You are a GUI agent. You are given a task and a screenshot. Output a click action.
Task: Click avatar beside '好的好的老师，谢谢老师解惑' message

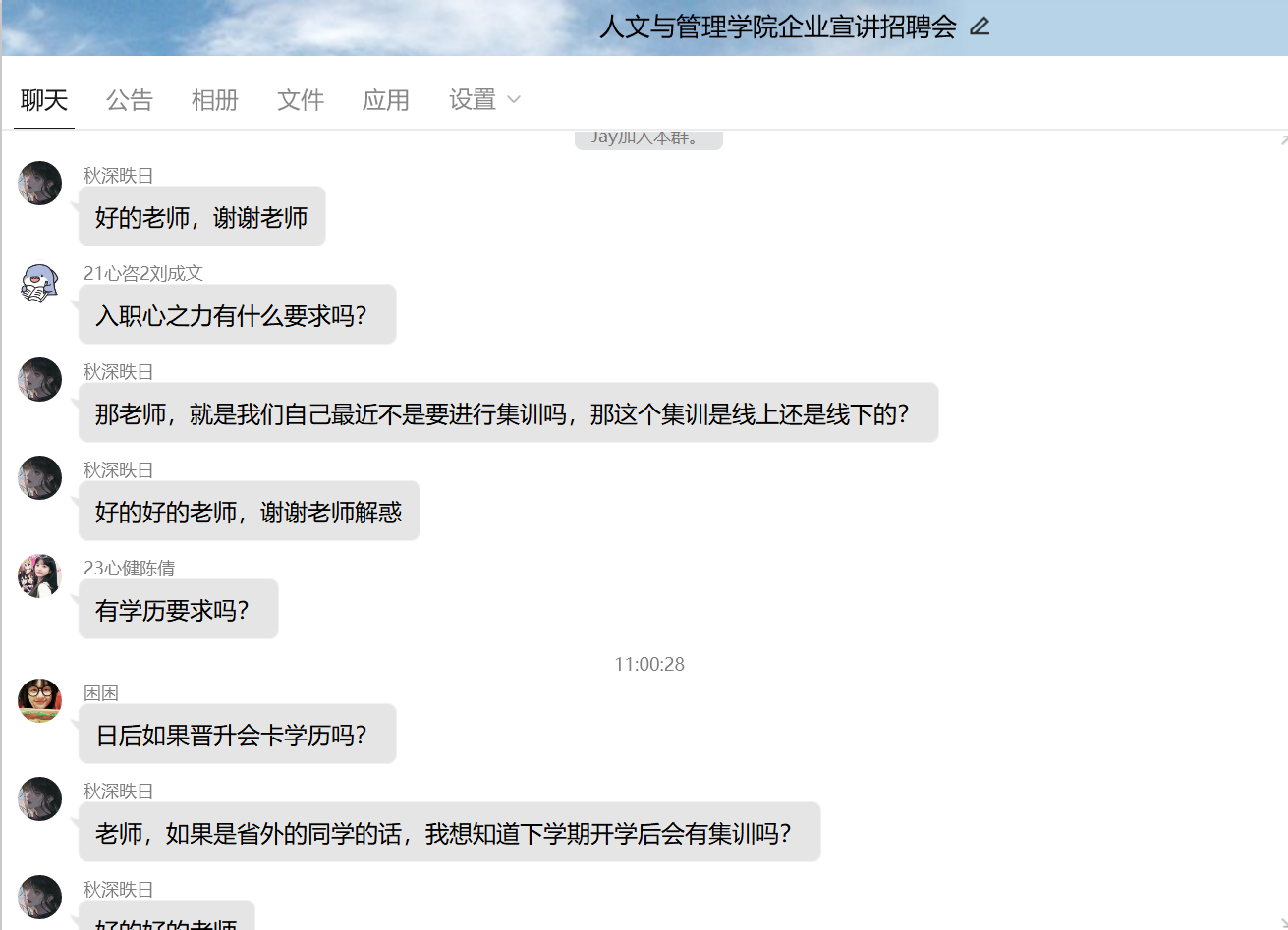(x=40, y=478)
